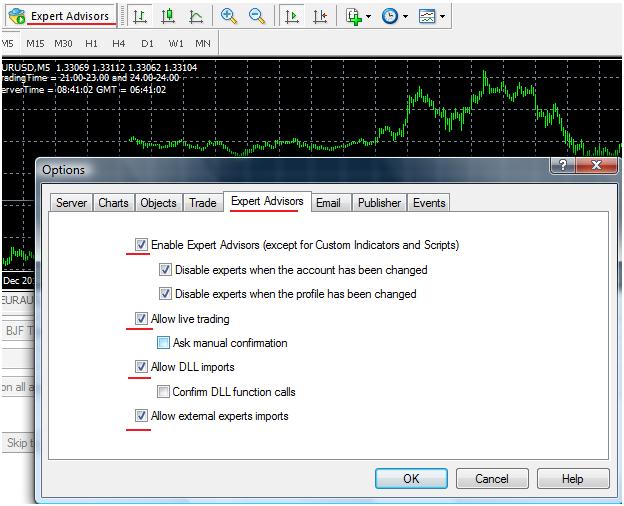Toggle Allow live trading checkbox

click(141, 319)
